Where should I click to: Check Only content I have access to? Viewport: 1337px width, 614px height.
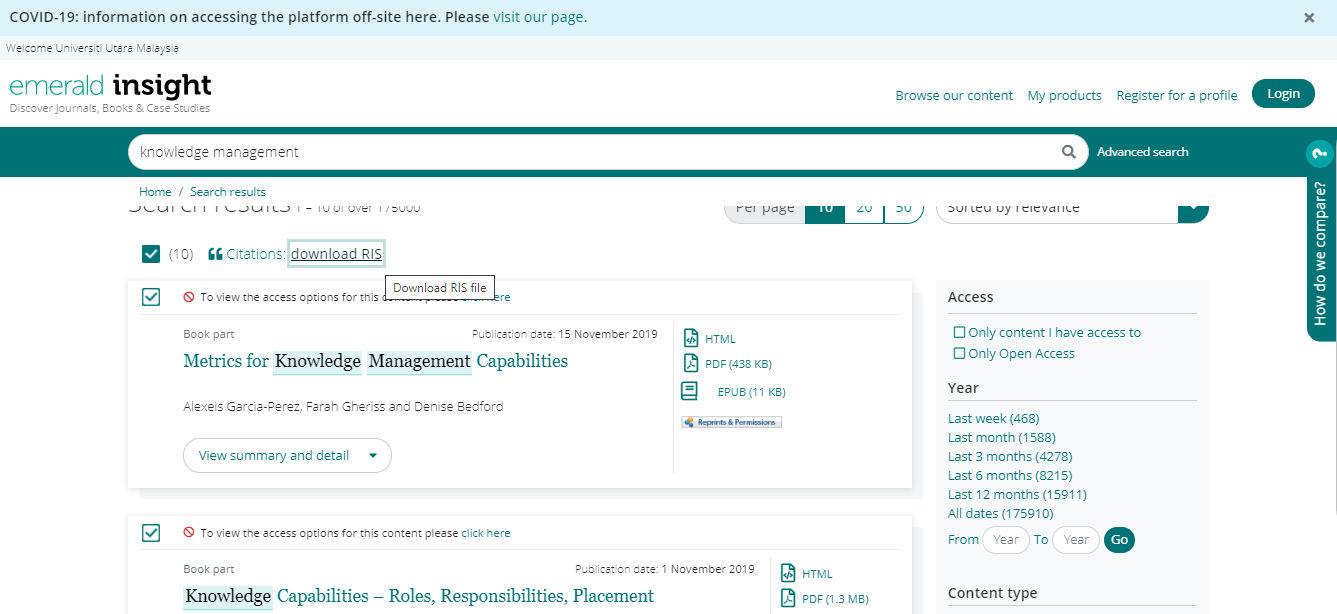tap(959, 332)
